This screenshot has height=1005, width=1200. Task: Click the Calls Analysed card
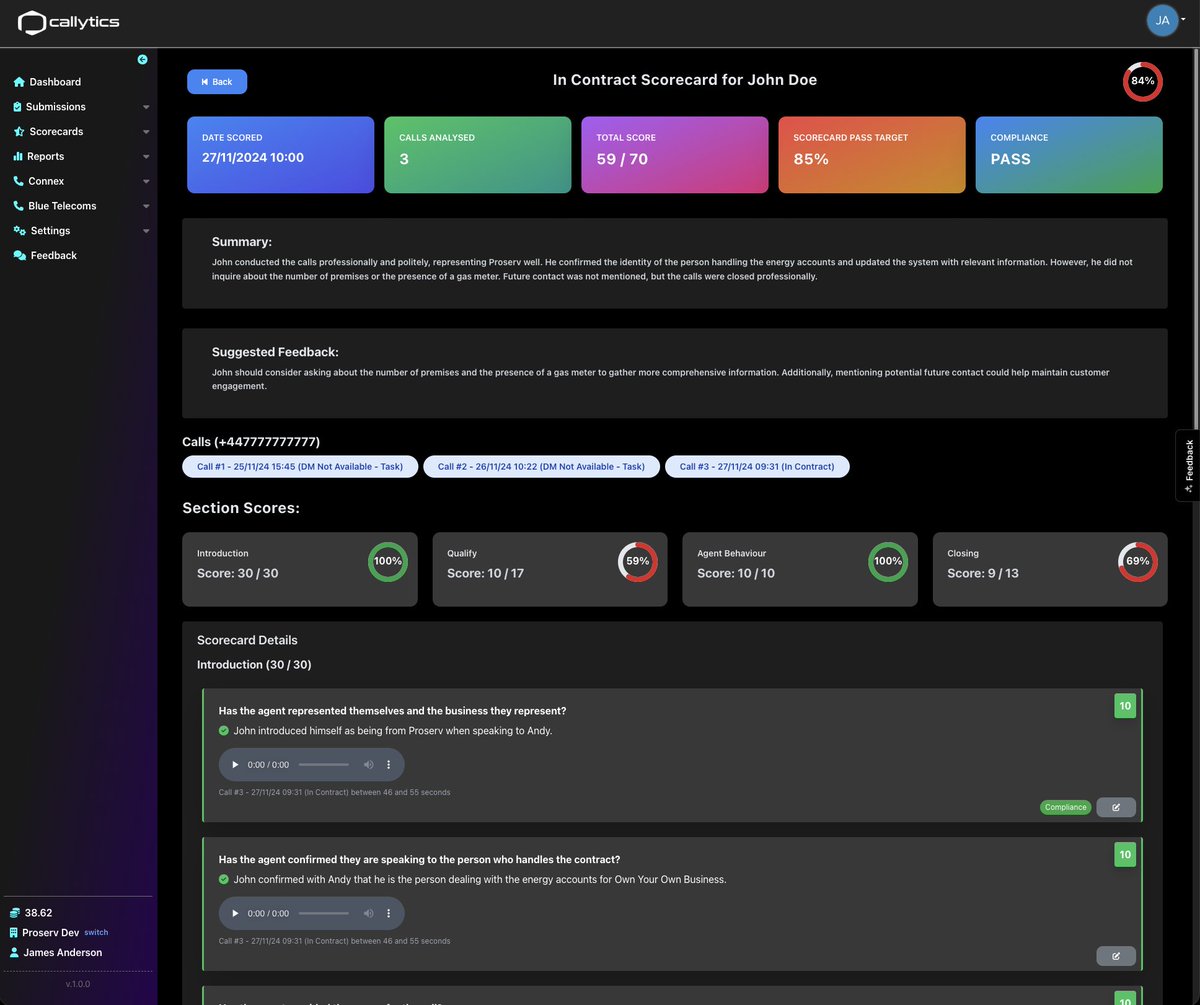(477, 155)
